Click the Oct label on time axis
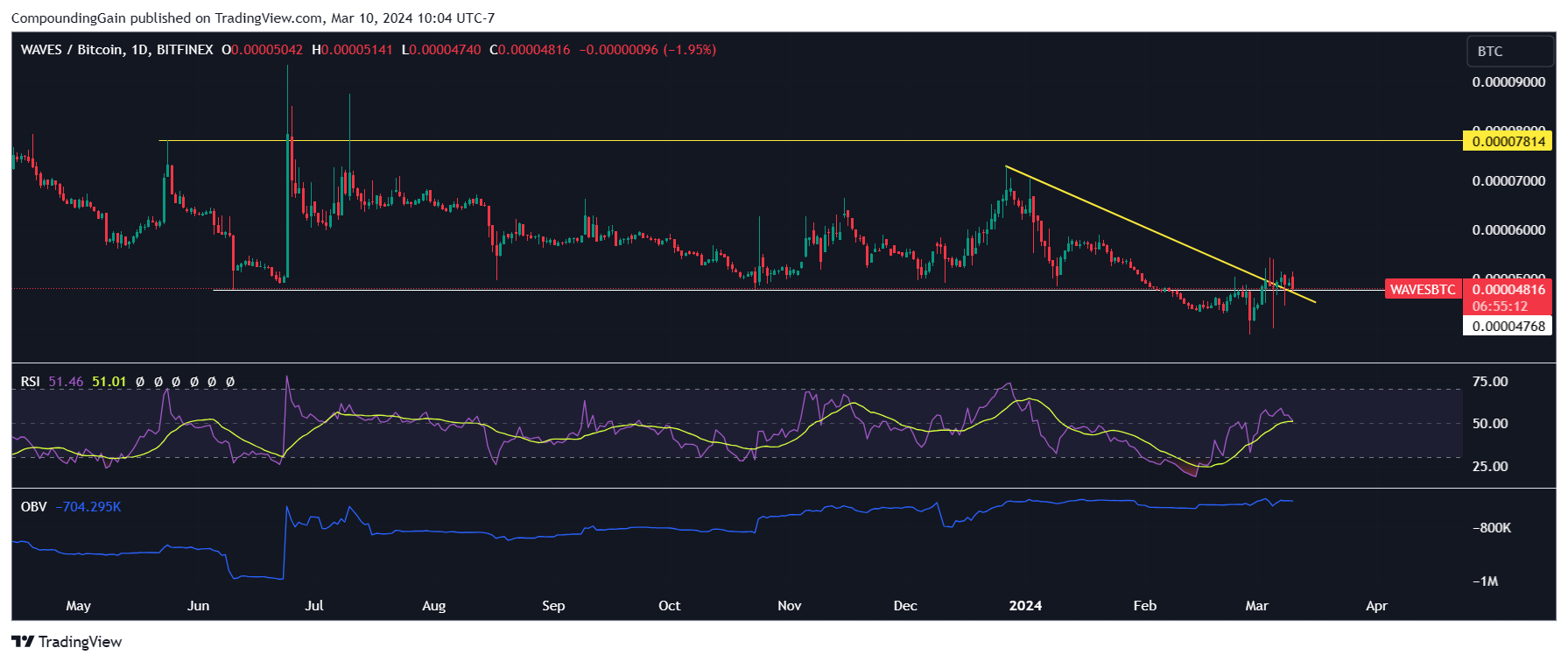This screenshot has height=662, width=1568. click(669, 606)
